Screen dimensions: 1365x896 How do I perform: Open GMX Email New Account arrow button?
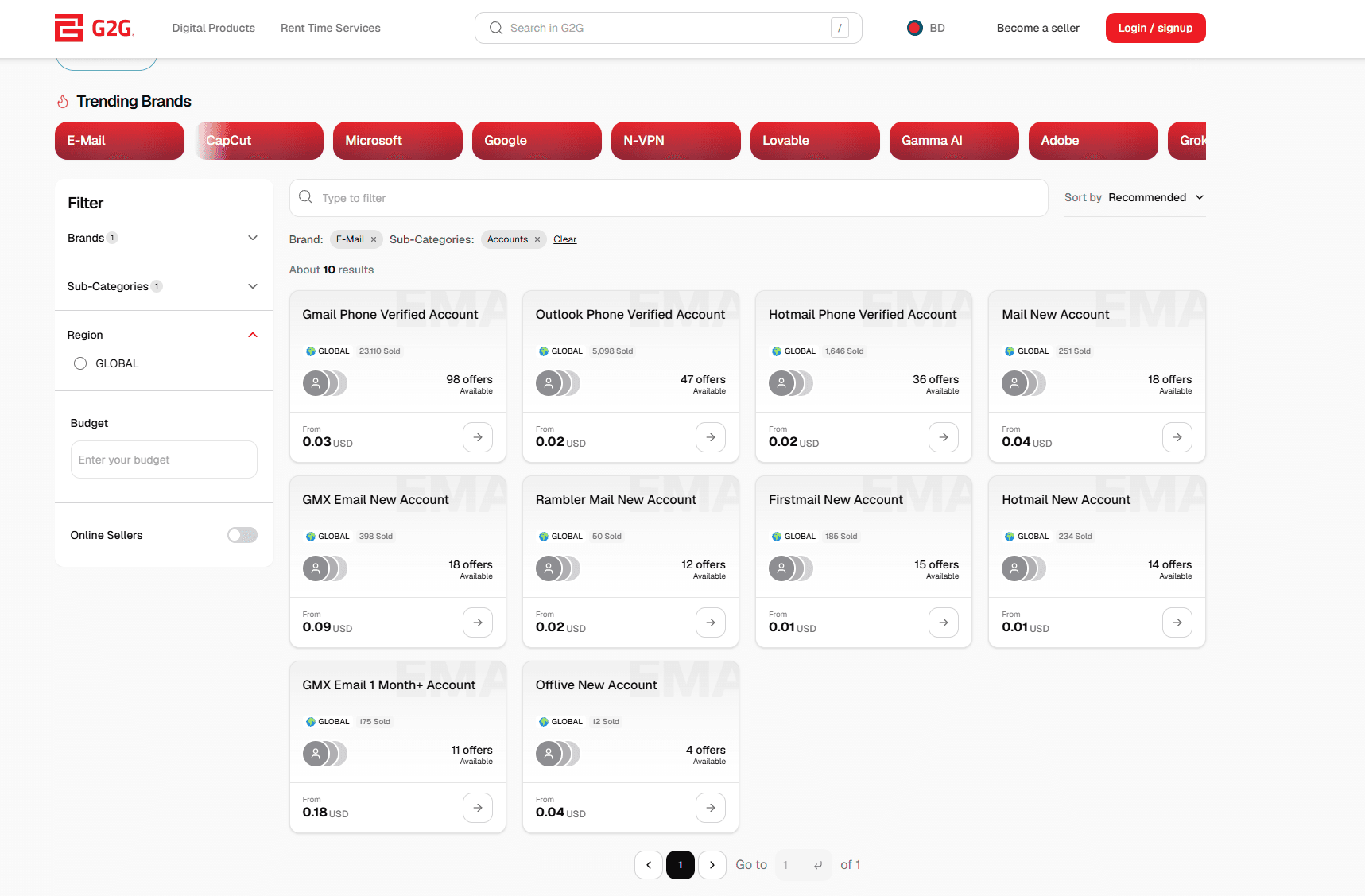478,623
